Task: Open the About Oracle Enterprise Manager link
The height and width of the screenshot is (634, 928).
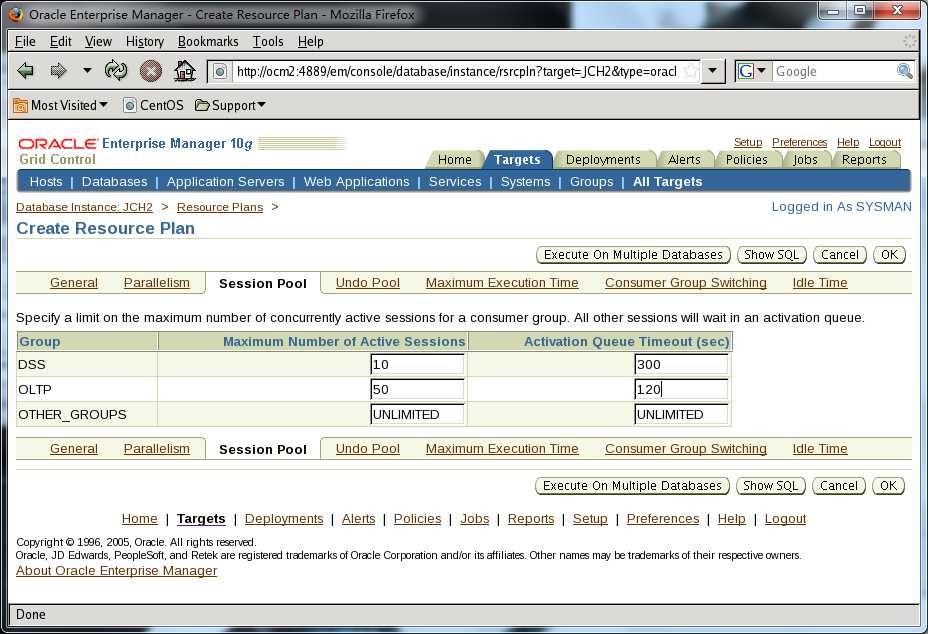Action: 117,571
